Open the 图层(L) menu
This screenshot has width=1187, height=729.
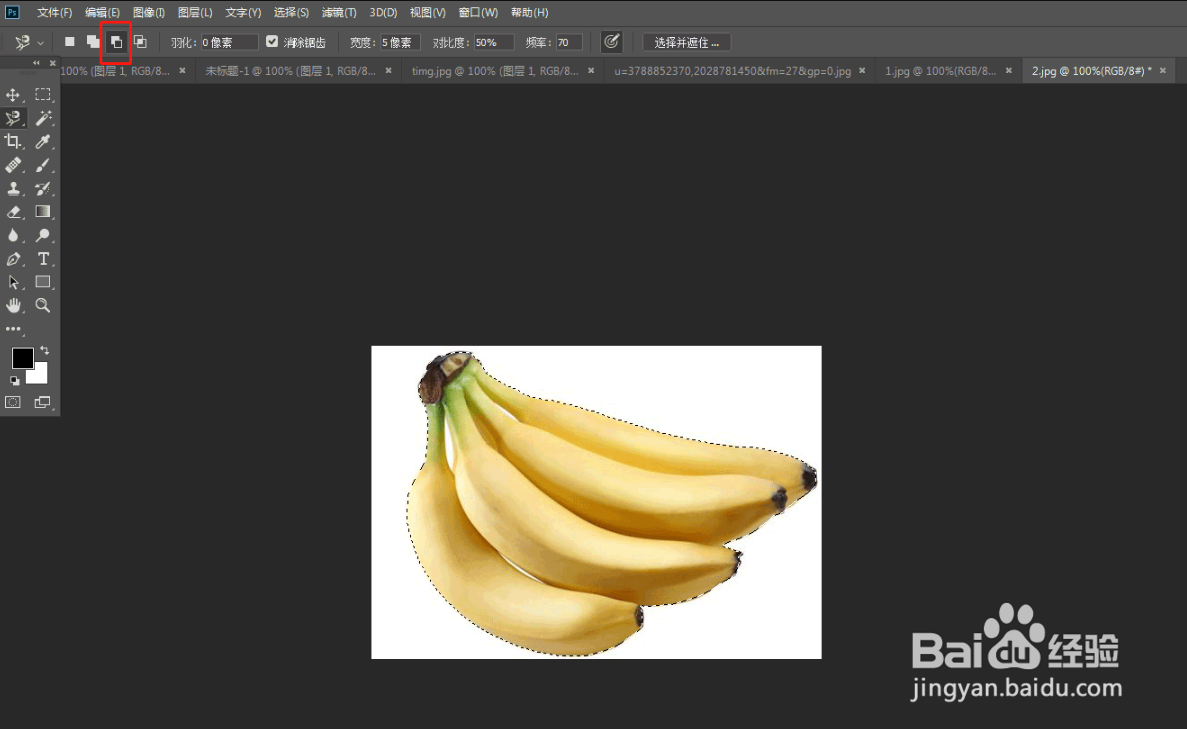pyautogui.click(x=195, y=13)
